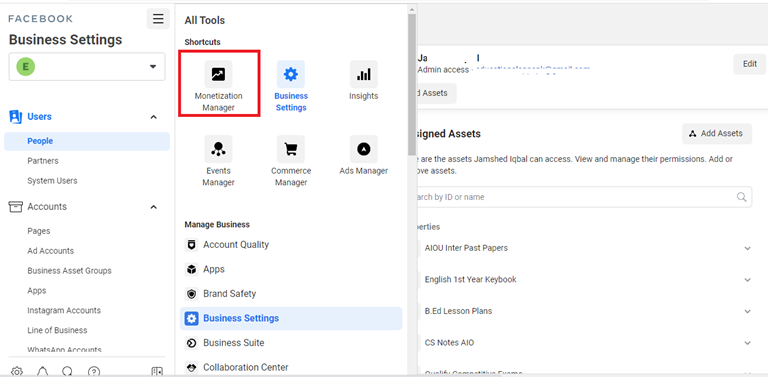
Task: Click the Collaboration Center label
Action: [246, 367]
